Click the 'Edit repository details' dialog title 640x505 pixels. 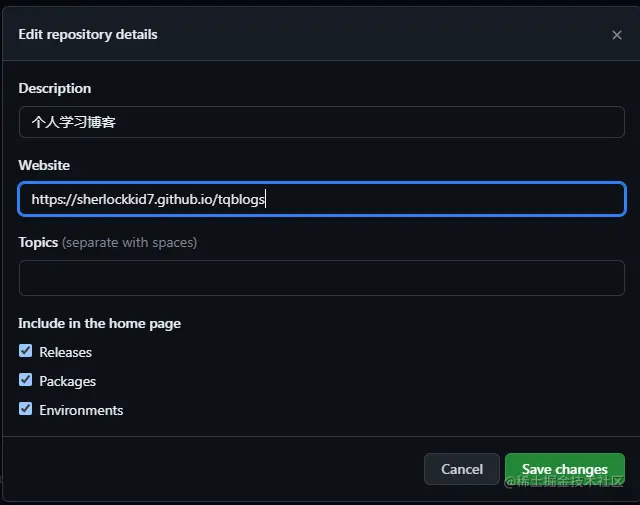point(88,35)
